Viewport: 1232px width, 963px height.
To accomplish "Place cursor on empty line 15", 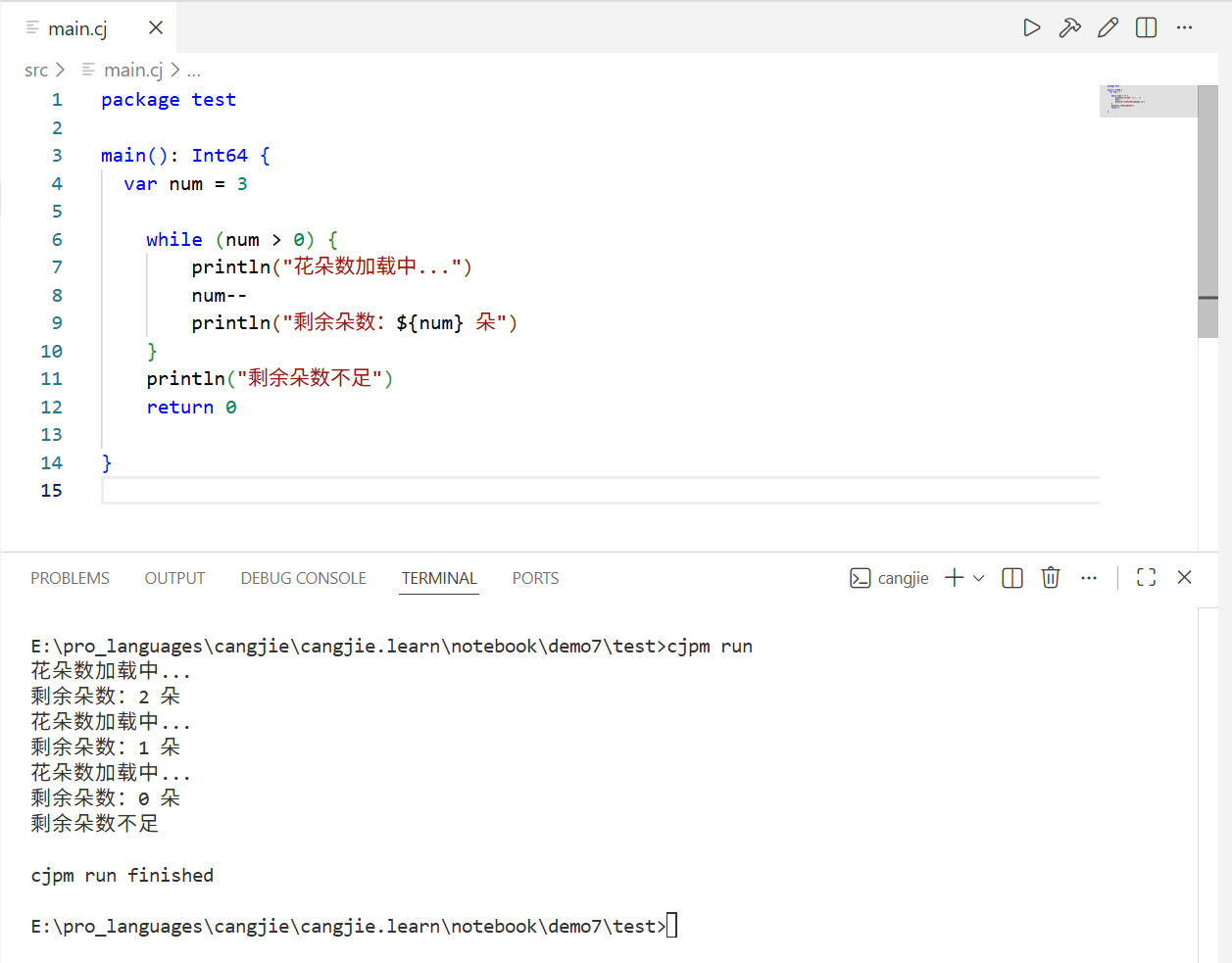I will click(x=600, y=491).
